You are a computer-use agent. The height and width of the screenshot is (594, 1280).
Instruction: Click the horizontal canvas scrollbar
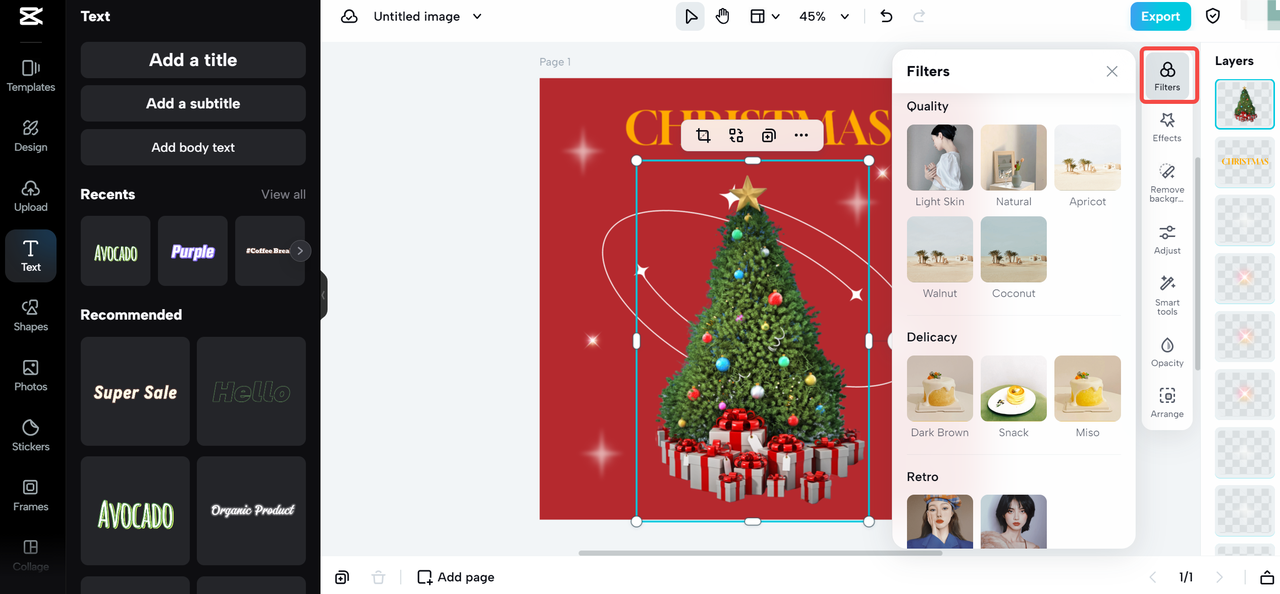pyautogui.click(x=760, y=552)
